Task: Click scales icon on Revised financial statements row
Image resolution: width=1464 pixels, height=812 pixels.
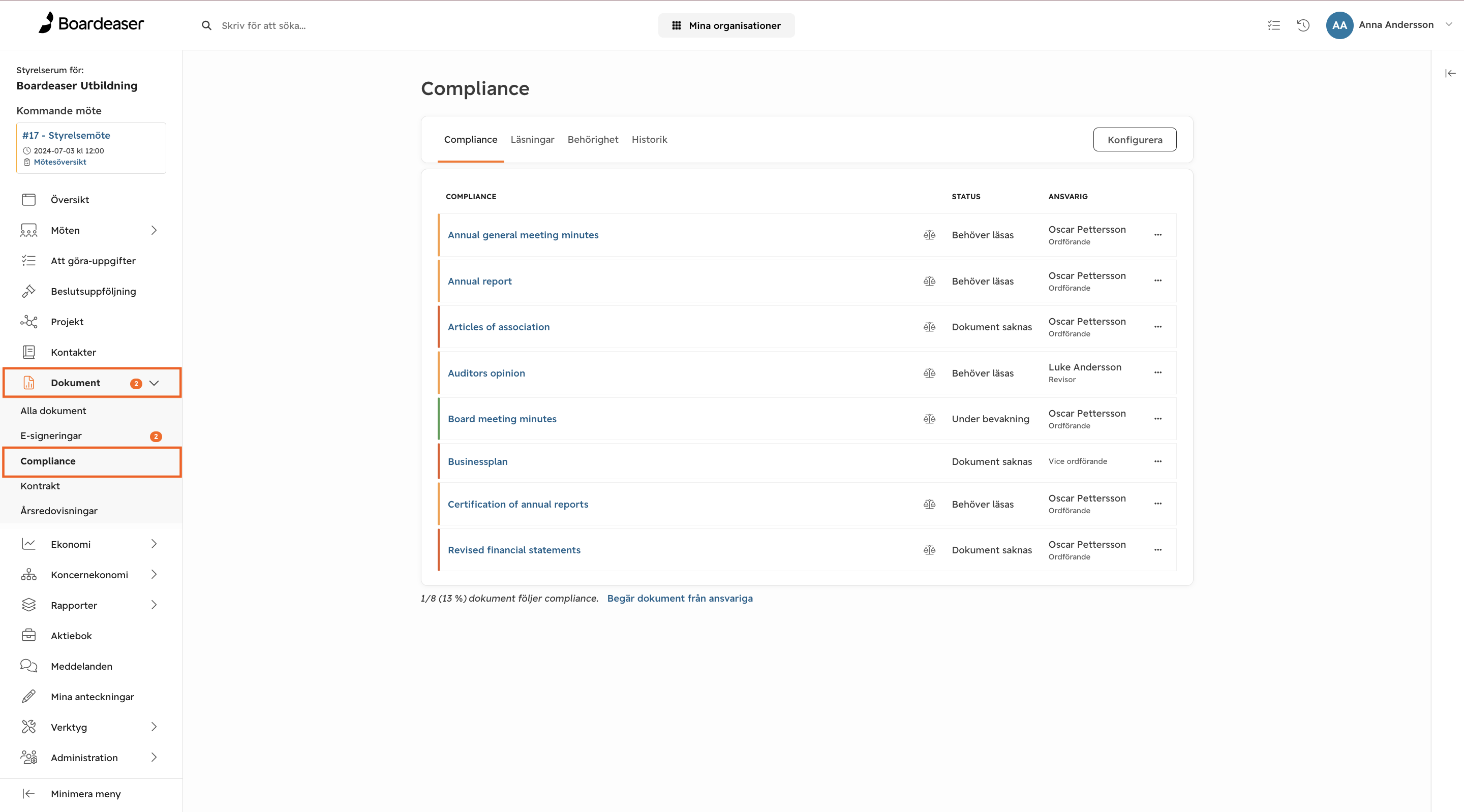Action: pos(929,550)
